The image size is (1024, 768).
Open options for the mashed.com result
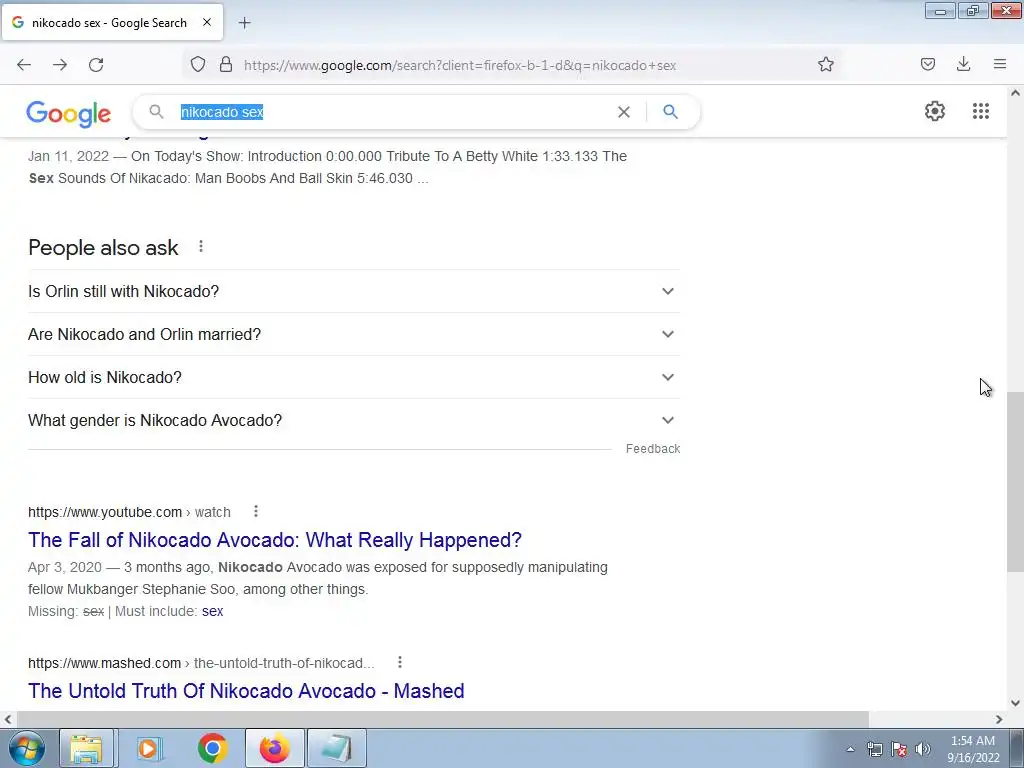[x=400, y=662]
